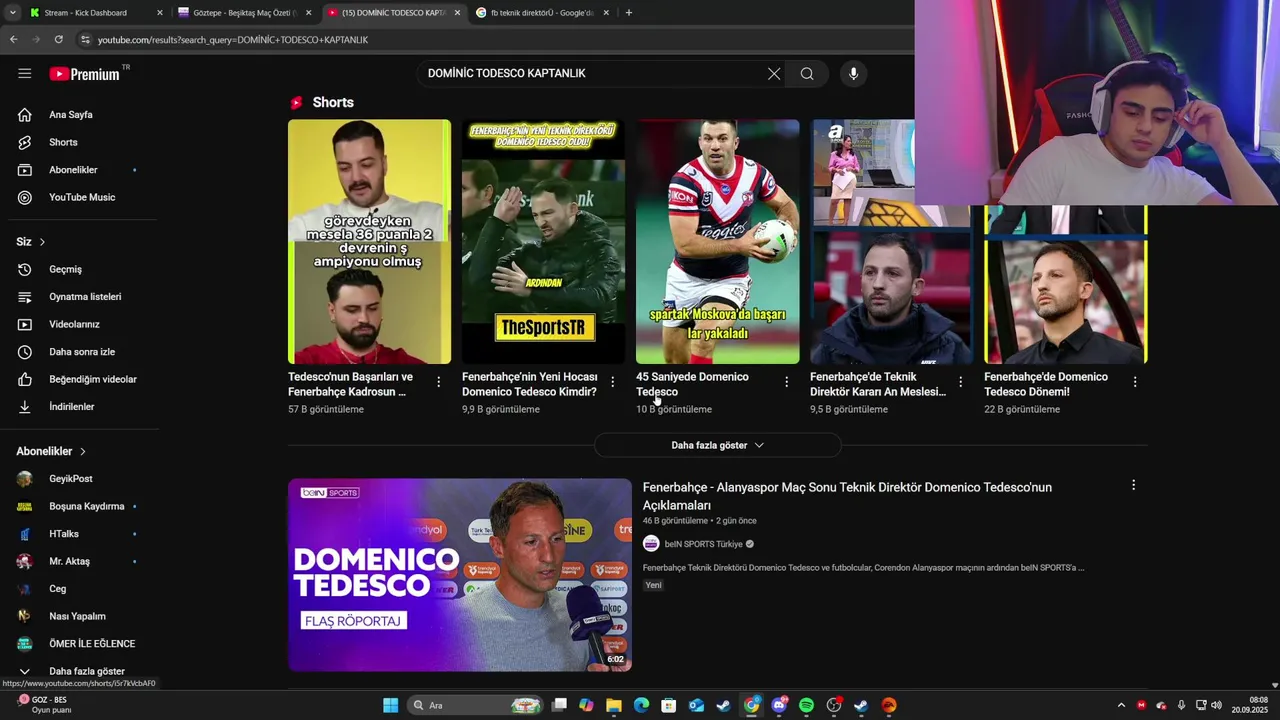Open Daha sonra izle list
Screen dimensions: 1280x720
click(80, 352)
